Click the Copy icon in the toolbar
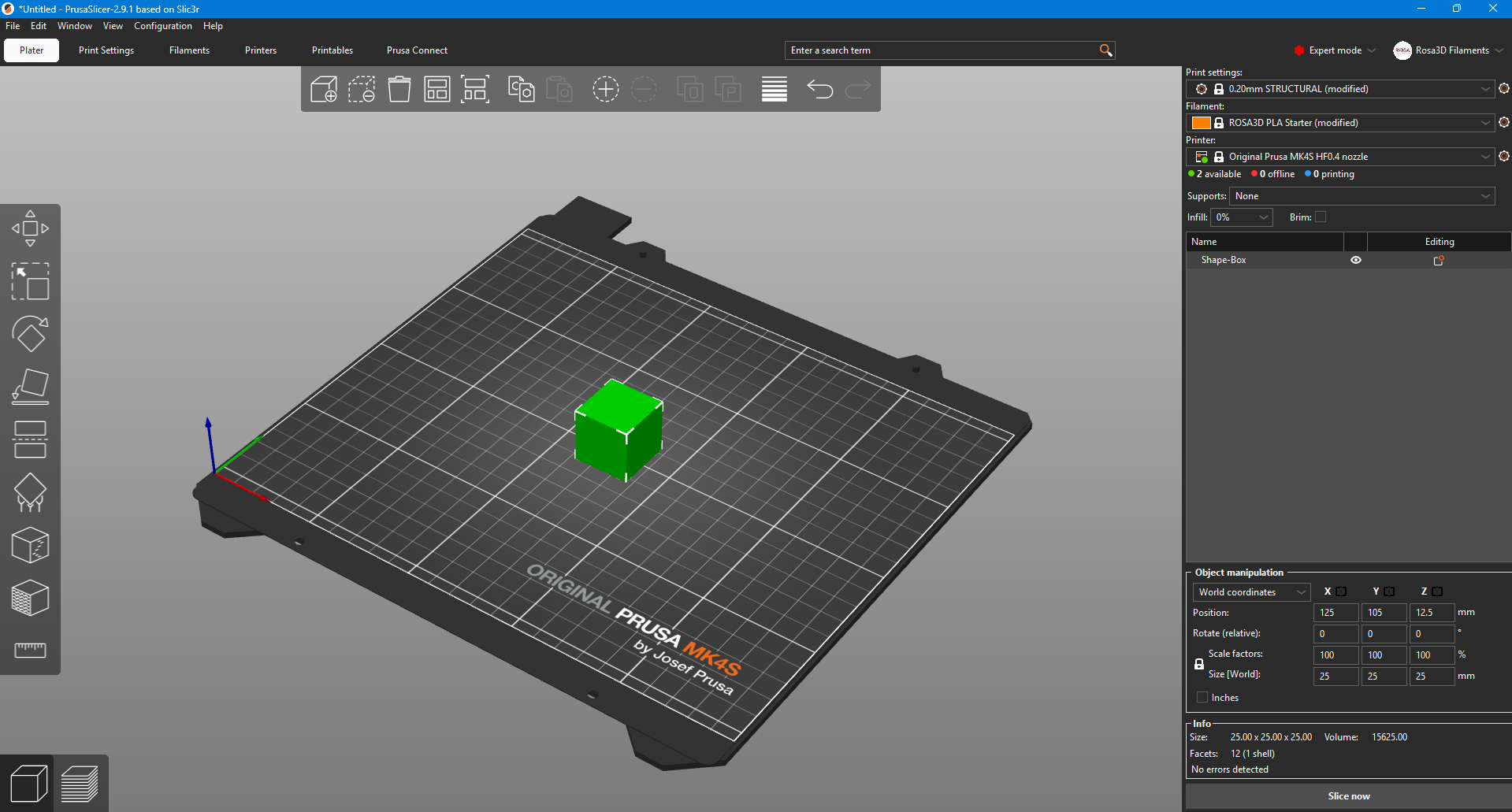The height and width of the screenshot is (812, 1512). pyautogui.click(x=521, y=89)
